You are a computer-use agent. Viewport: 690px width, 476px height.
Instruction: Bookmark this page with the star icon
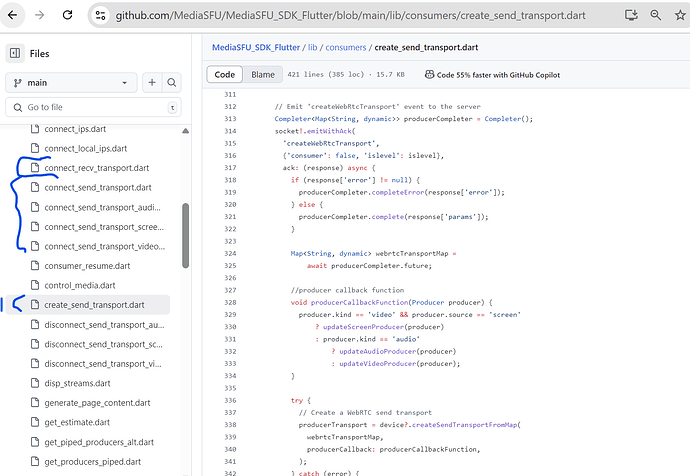[680, 15]
